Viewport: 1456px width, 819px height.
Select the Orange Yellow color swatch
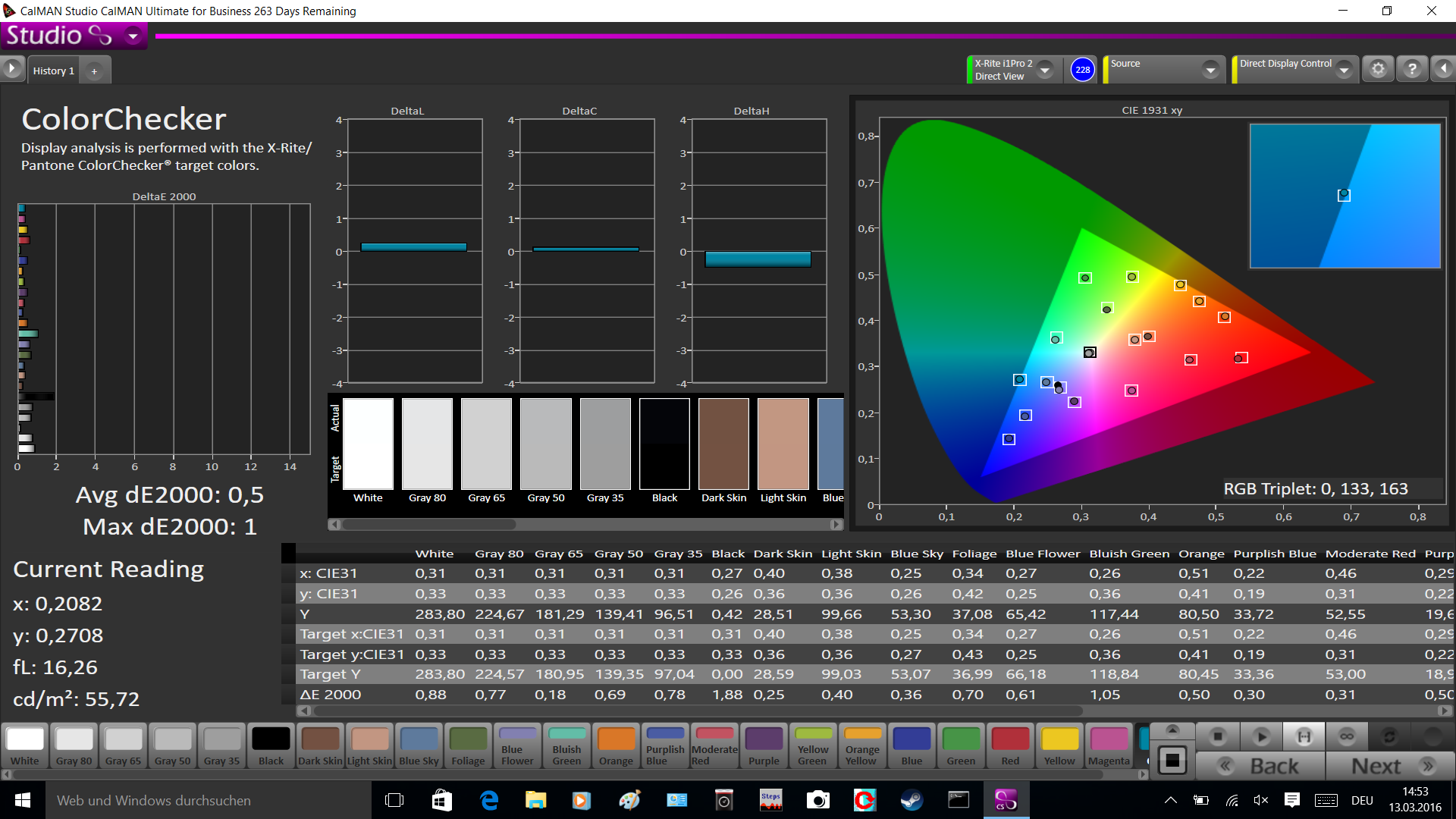click(862, 746)
